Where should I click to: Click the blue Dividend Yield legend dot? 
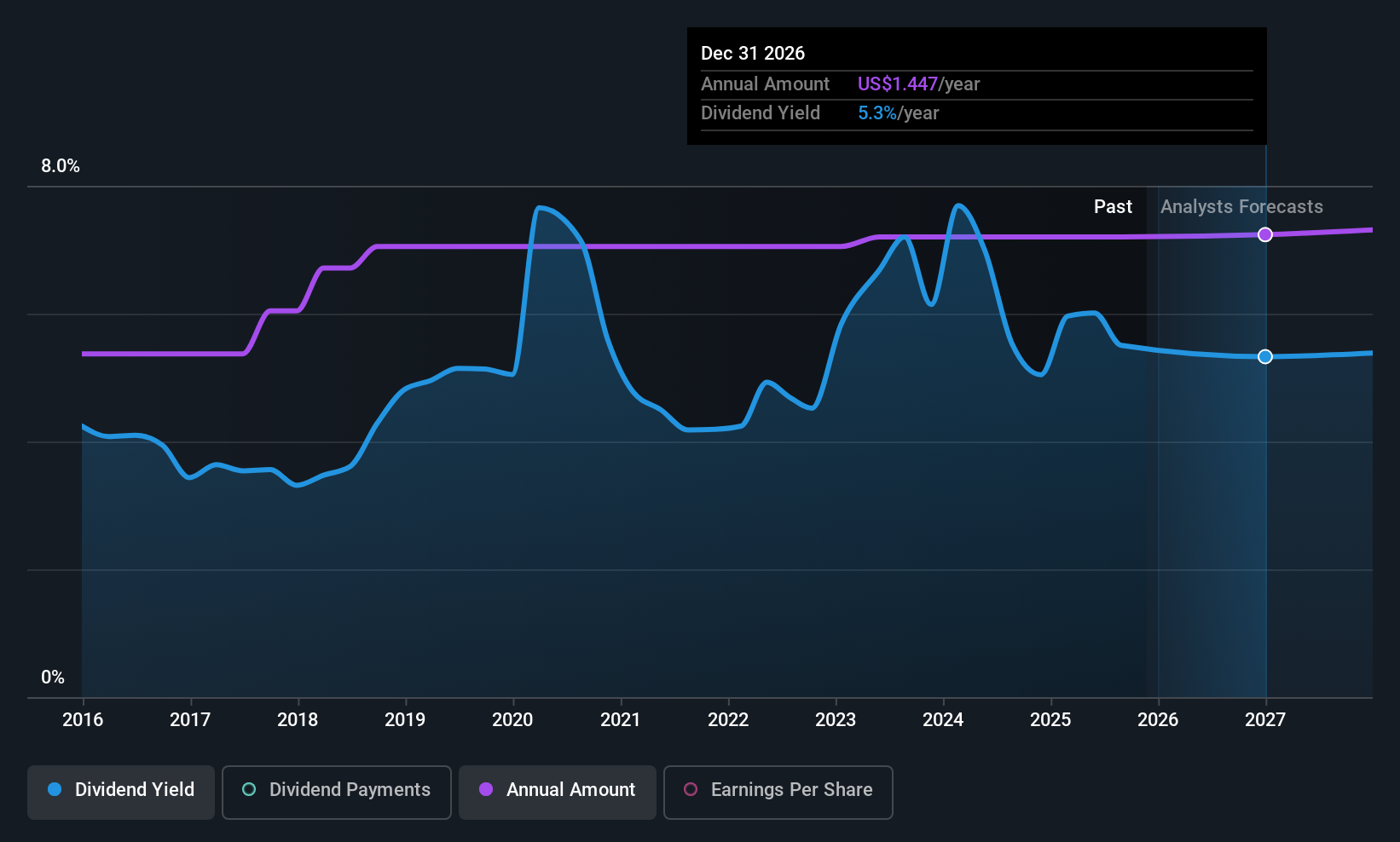coord(55,789)
